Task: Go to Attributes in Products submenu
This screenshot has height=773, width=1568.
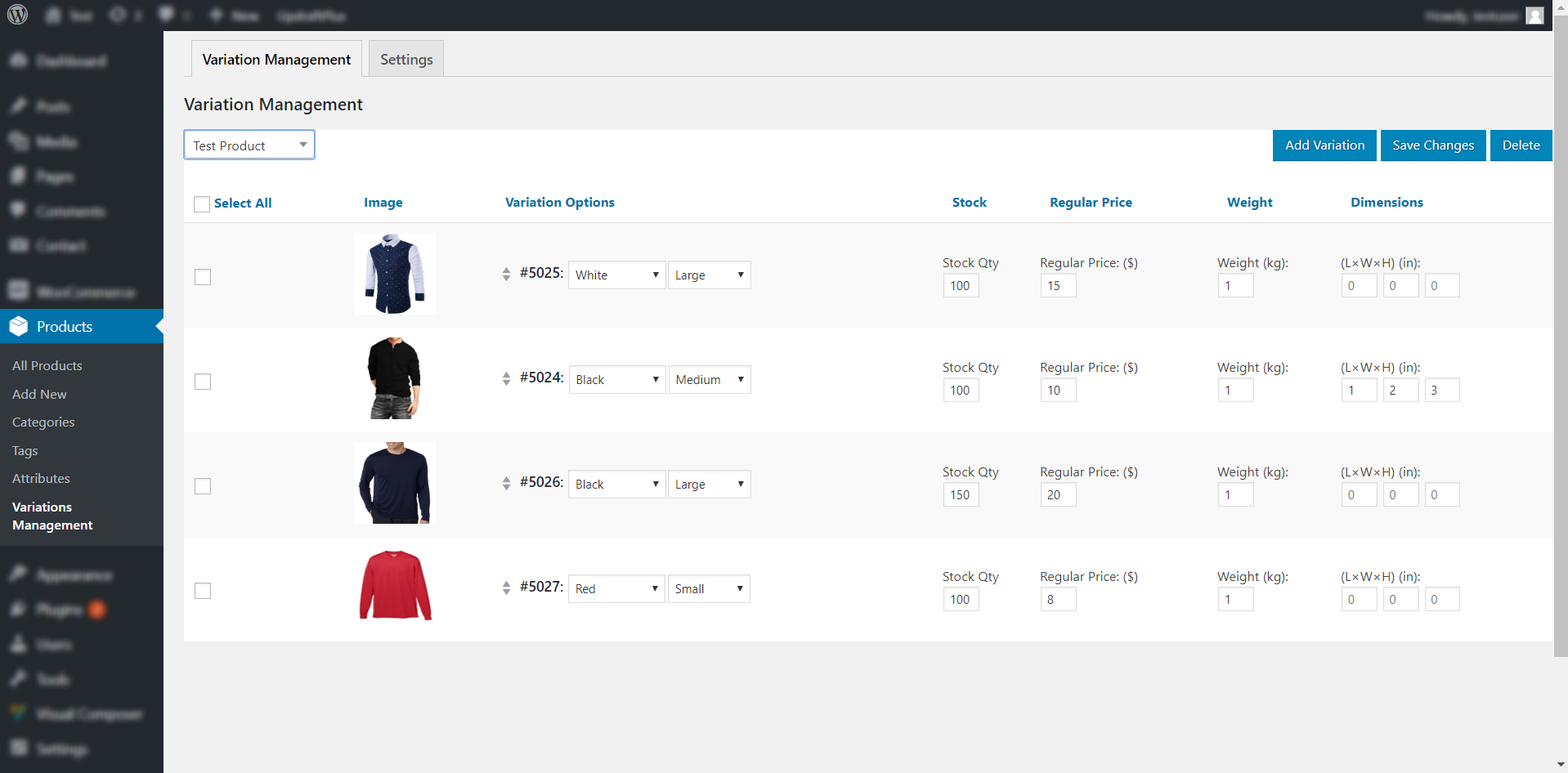Action: coord(41,479)
